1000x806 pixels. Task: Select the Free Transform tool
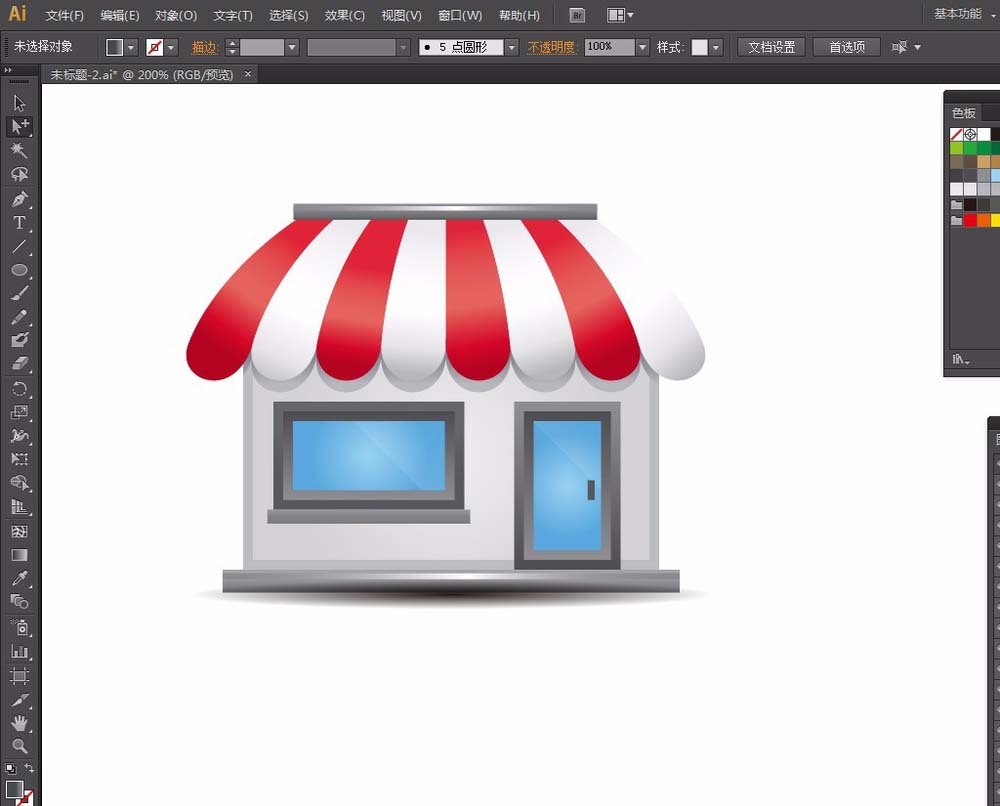pyautogui.click(x=19, y=458)
